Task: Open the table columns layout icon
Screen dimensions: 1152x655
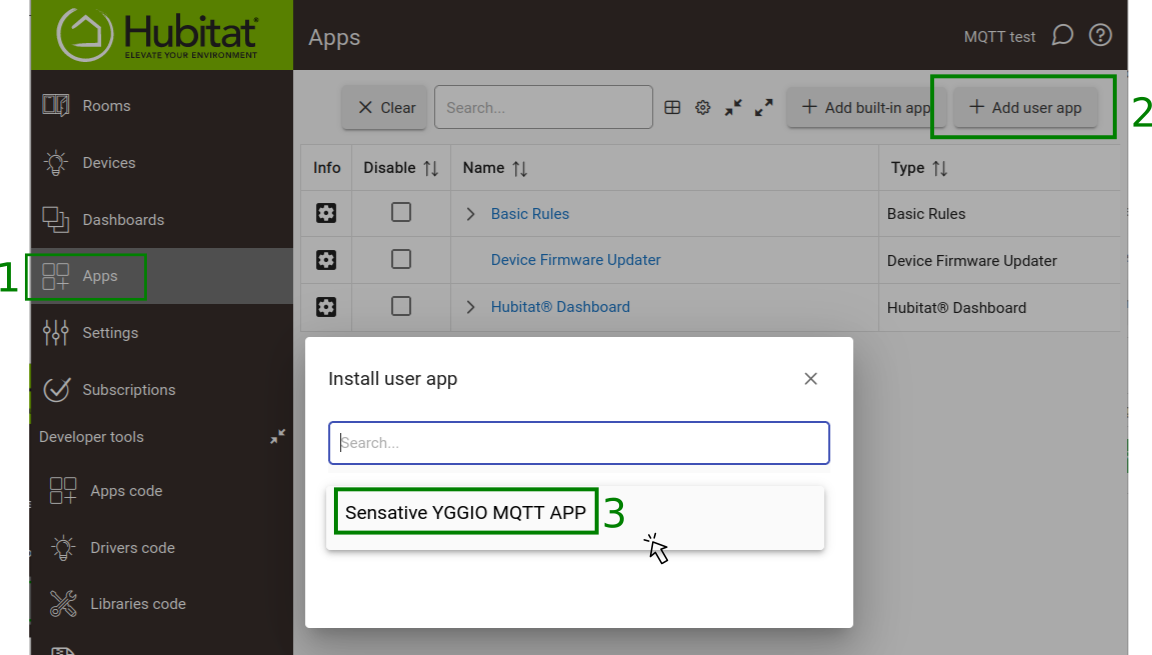Action: (x=672, y=107)
